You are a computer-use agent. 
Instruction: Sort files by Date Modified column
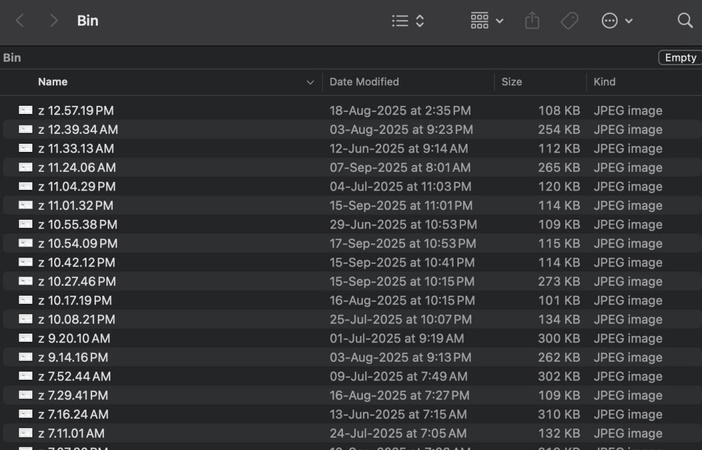[x=364, y=82]
